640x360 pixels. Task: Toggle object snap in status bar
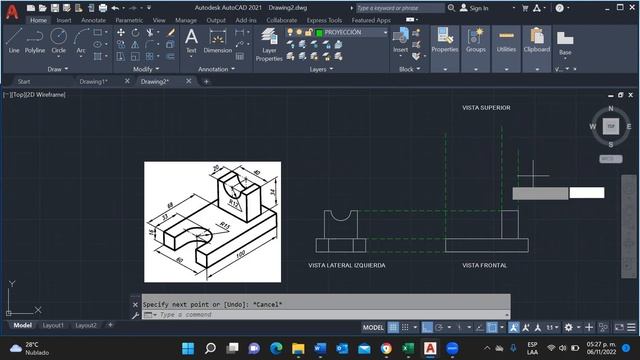(492, 327)
